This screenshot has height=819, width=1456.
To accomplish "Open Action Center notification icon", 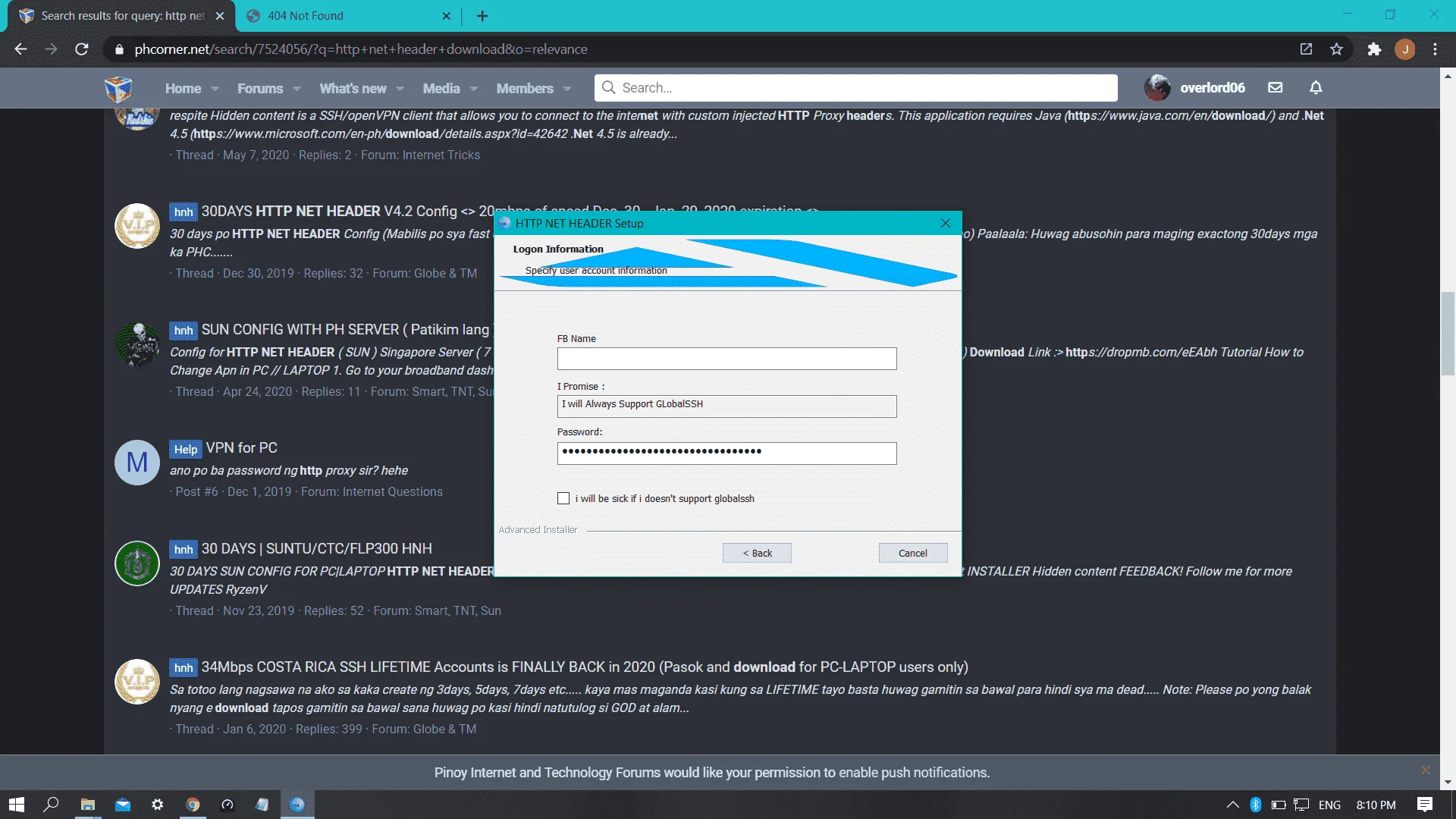I will pos(1425,805).
